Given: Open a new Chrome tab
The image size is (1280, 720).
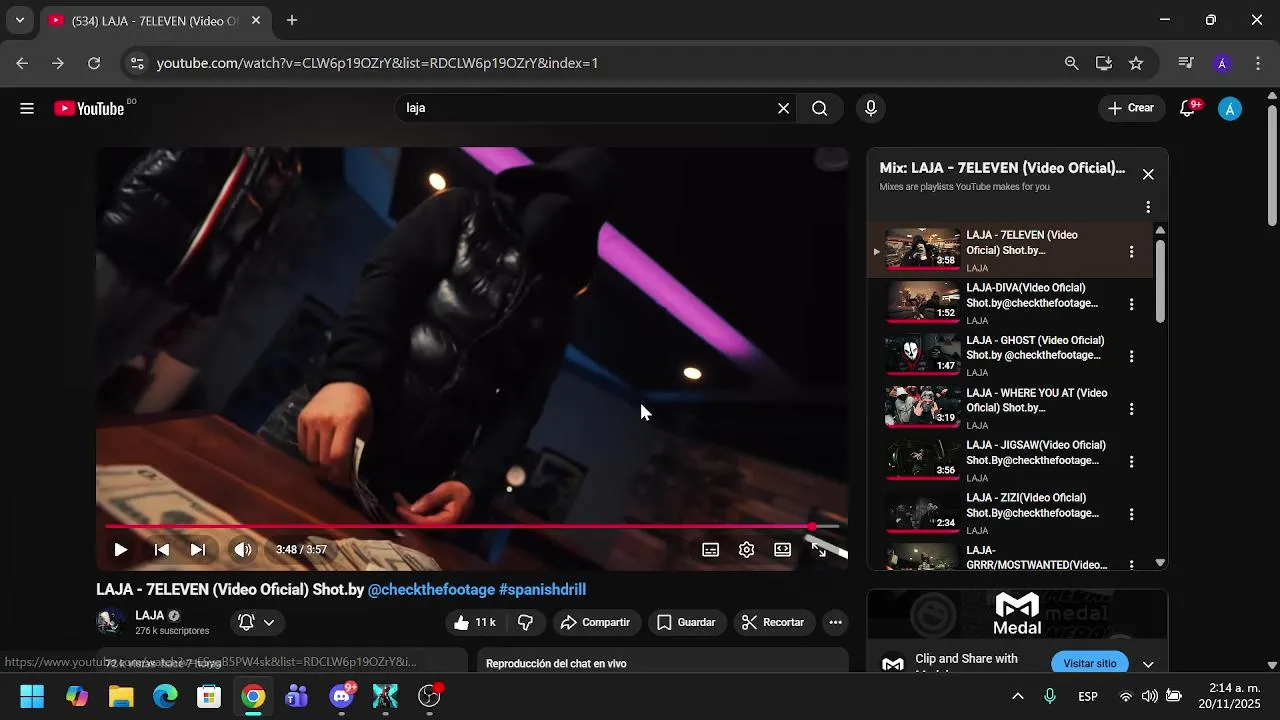Looking at the screenshot, I should (x=292, y=20).
